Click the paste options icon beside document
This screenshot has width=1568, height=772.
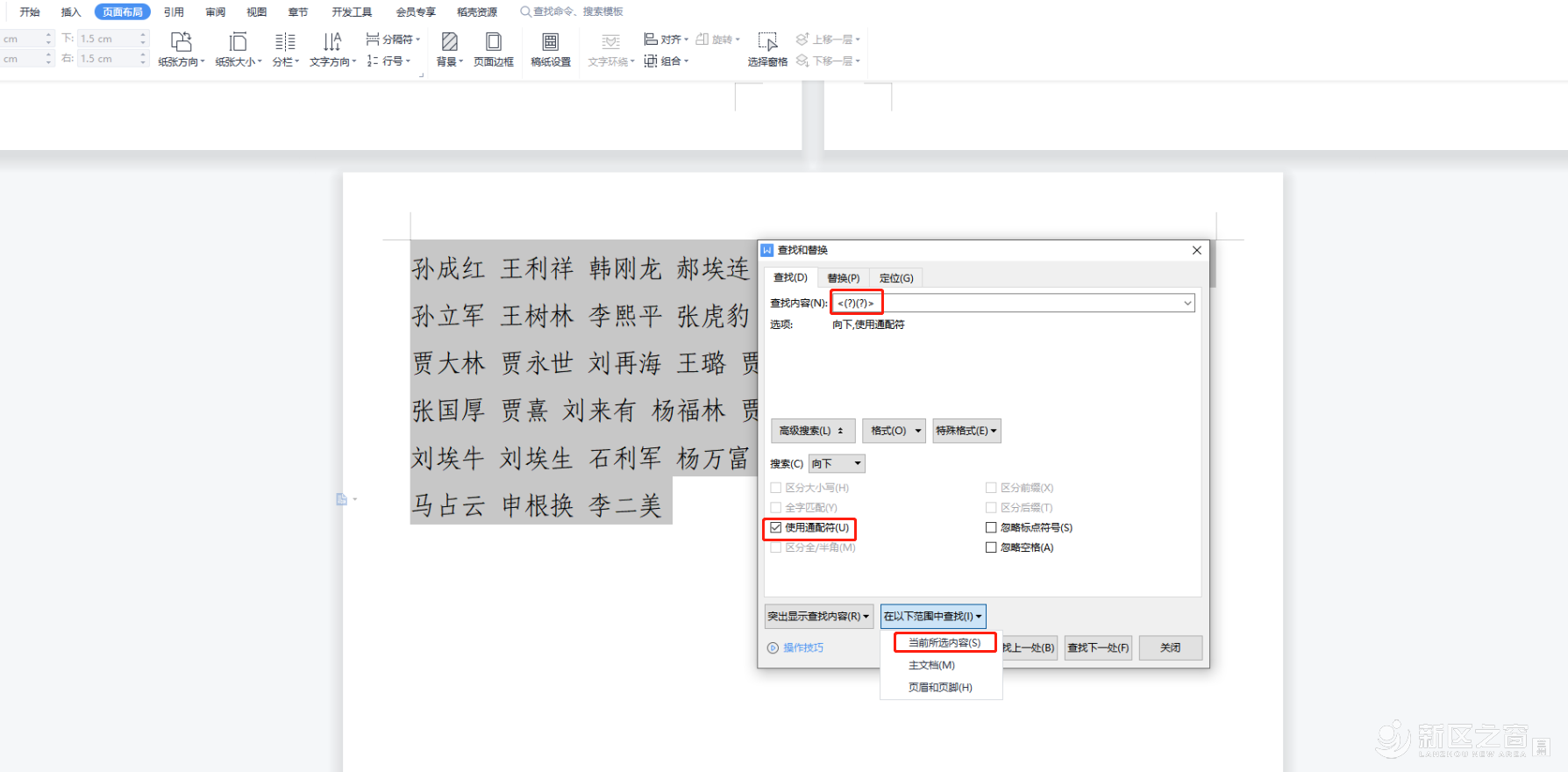342,499
